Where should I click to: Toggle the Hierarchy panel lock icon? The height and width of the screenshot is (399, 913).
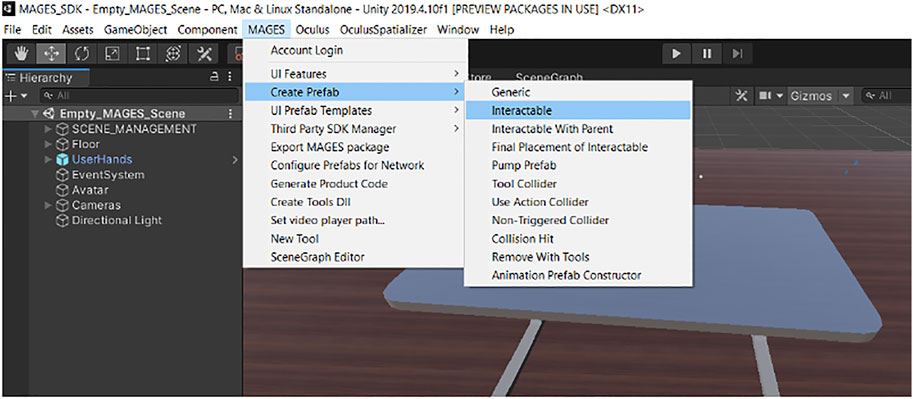[214, 77]
